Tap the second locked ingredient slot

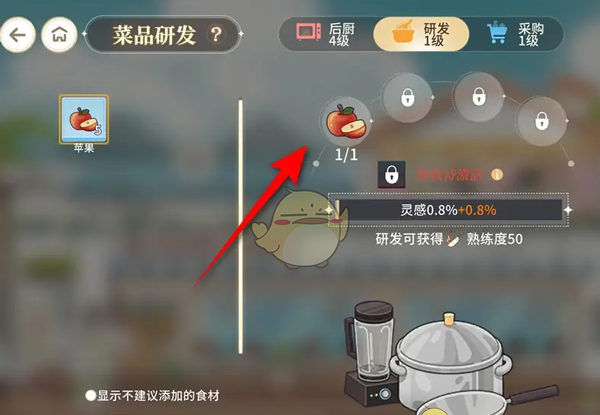pos(408,98)
